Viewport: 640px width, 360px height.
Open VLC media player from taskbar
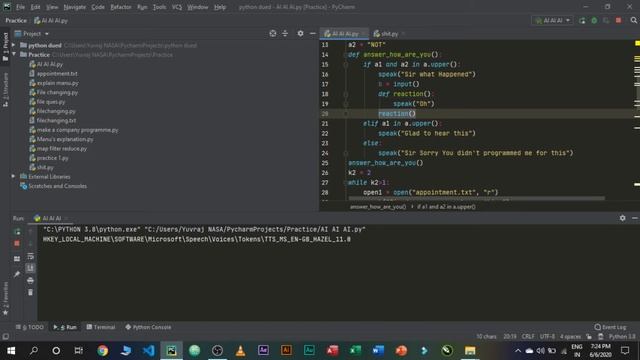tap(240, 351)
